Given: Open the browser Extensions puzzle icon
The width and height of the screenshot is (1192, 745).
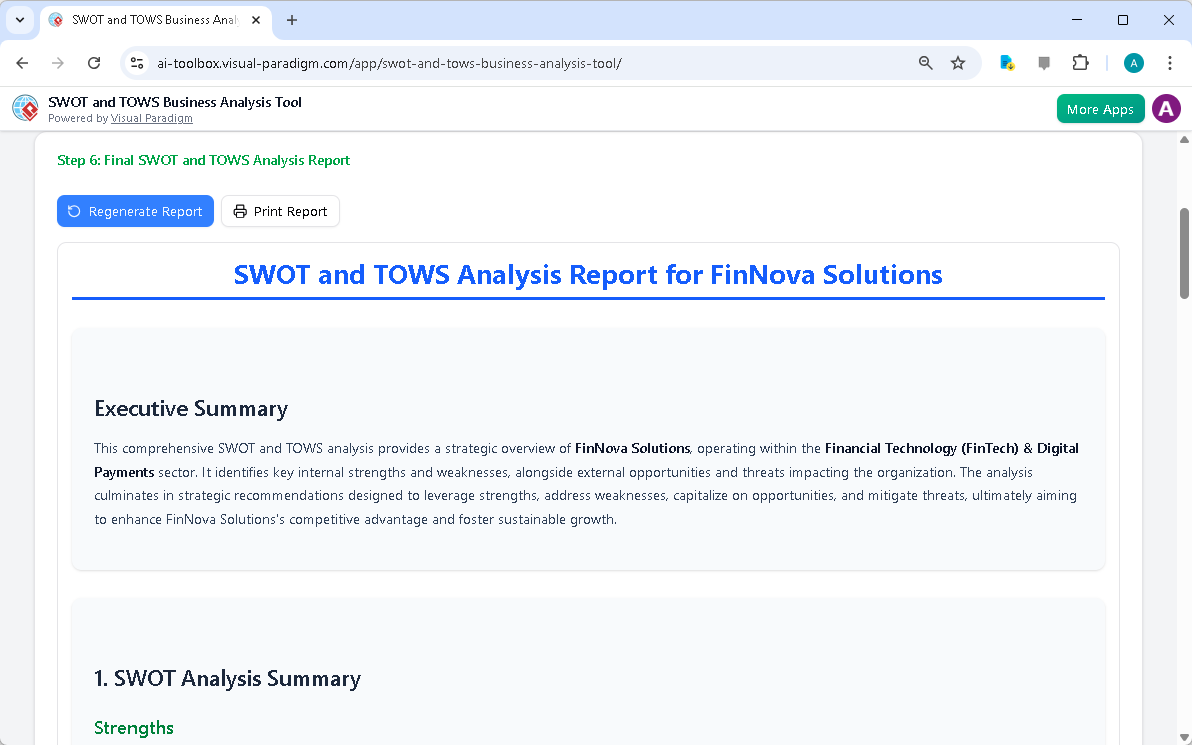Looking at the screenshot, I should click(x=1081, y=62).
